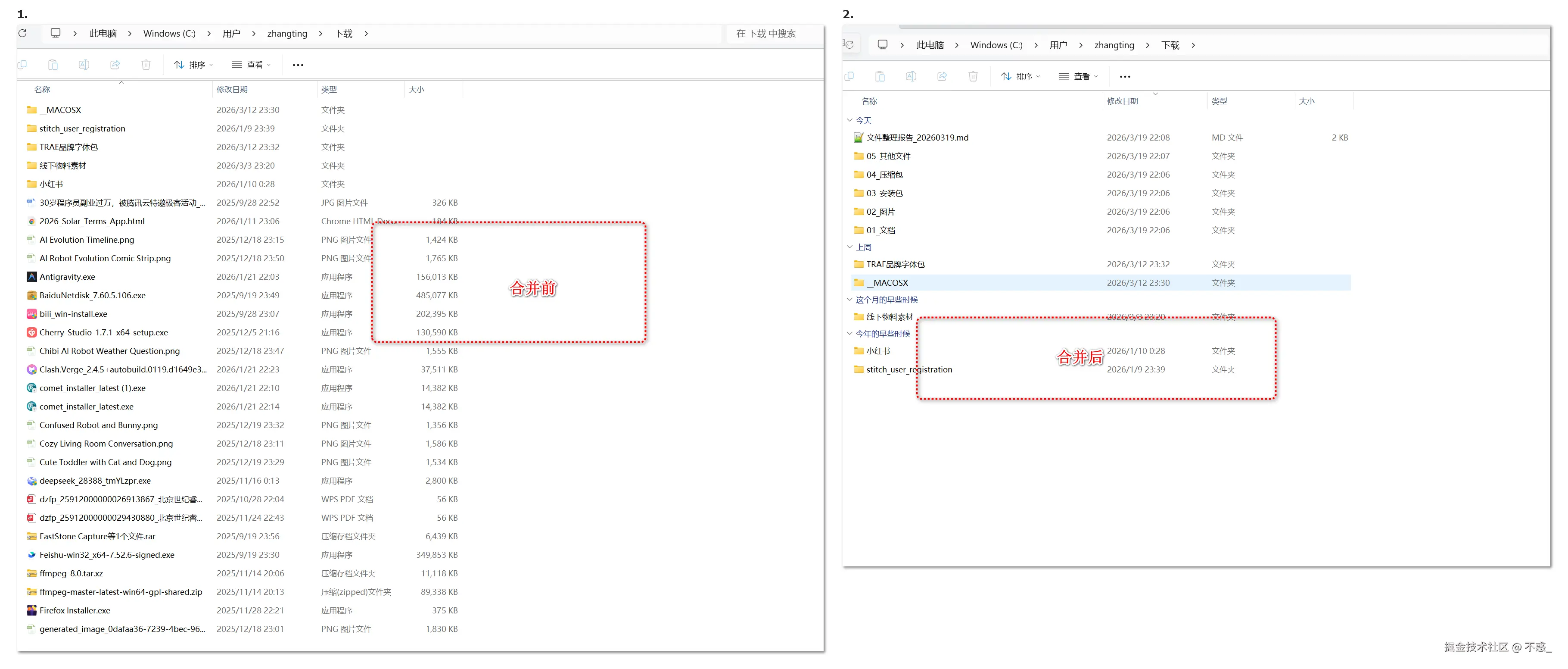Collapse the 上周 group chevron

[850, 247]
